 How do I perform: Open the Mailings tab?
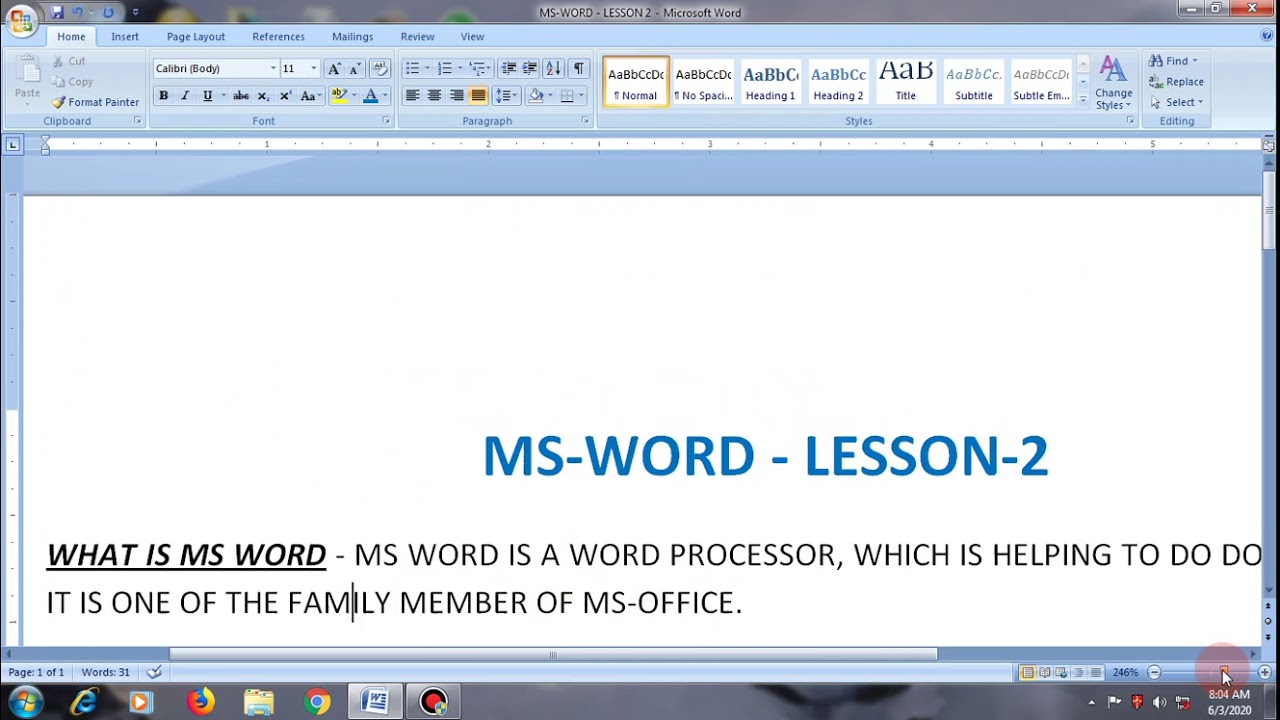[x=352, y=36]
